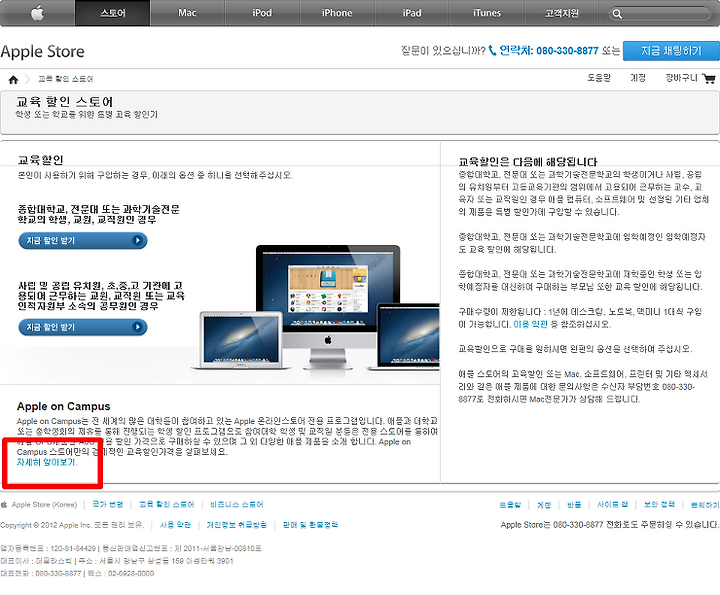Open the 판매 및 환불정책 footer link

click(x=310, y=525)
